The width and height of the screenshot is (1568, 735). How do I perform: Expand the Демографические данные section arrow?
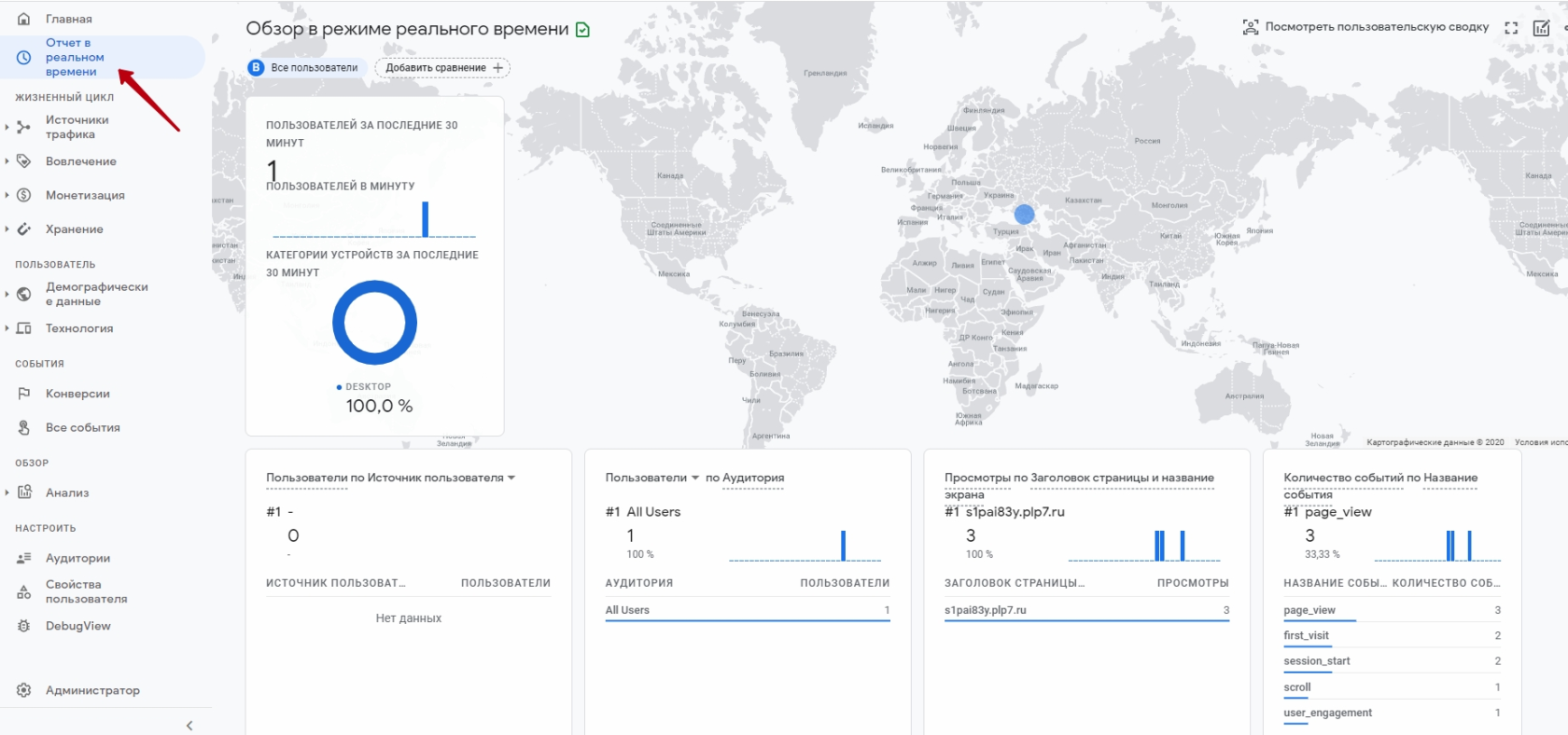(x=7, y=294)
